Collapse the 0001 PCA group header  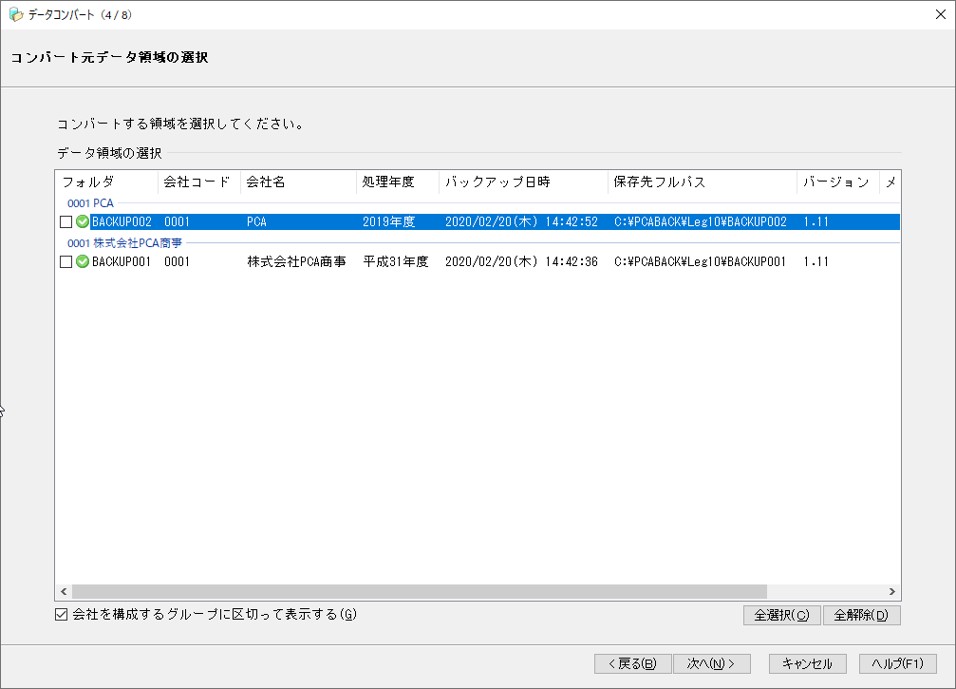coord(90,203)
